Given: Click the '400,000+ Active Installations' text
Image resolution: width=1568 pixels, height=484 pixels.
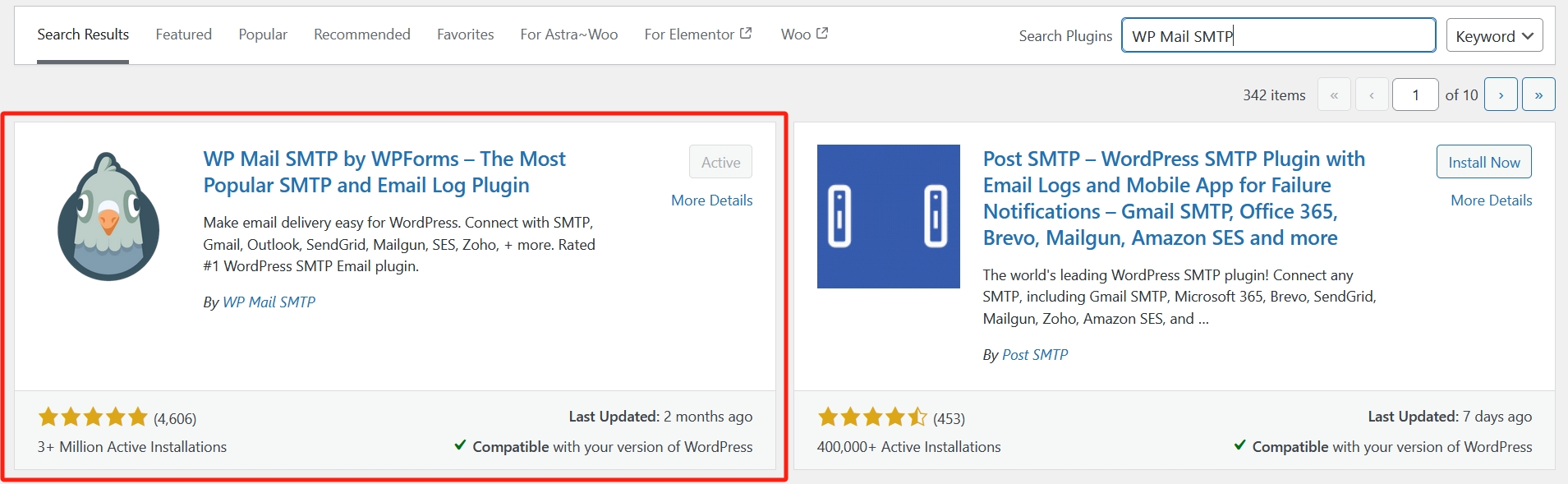Looking at the screenshot, I should pos(908,447).
